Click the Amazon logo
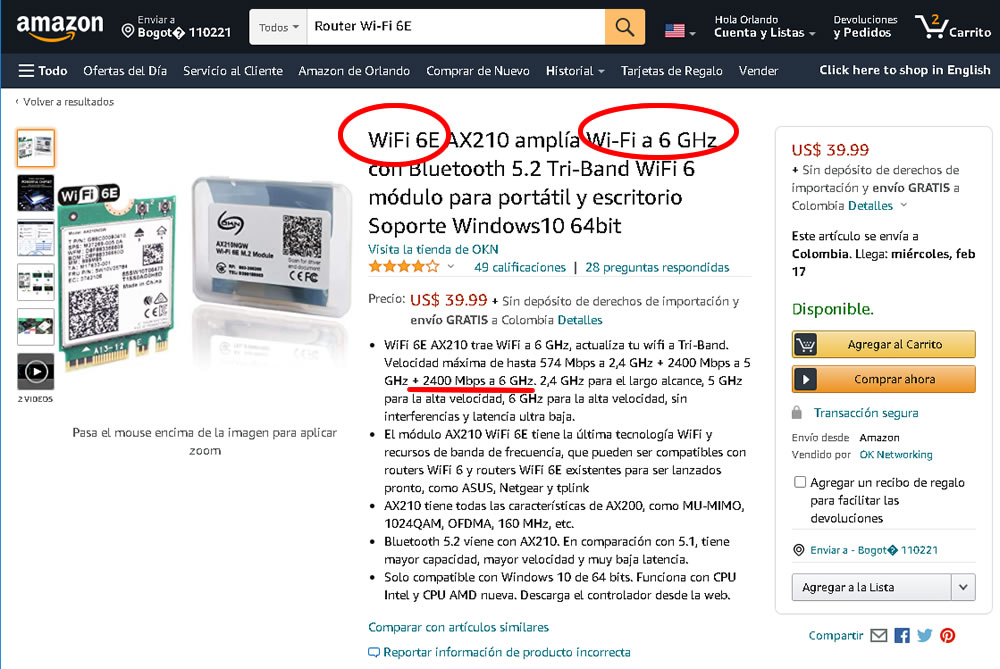Screen dimensions: 1000x669 click(x=59, y=27)
